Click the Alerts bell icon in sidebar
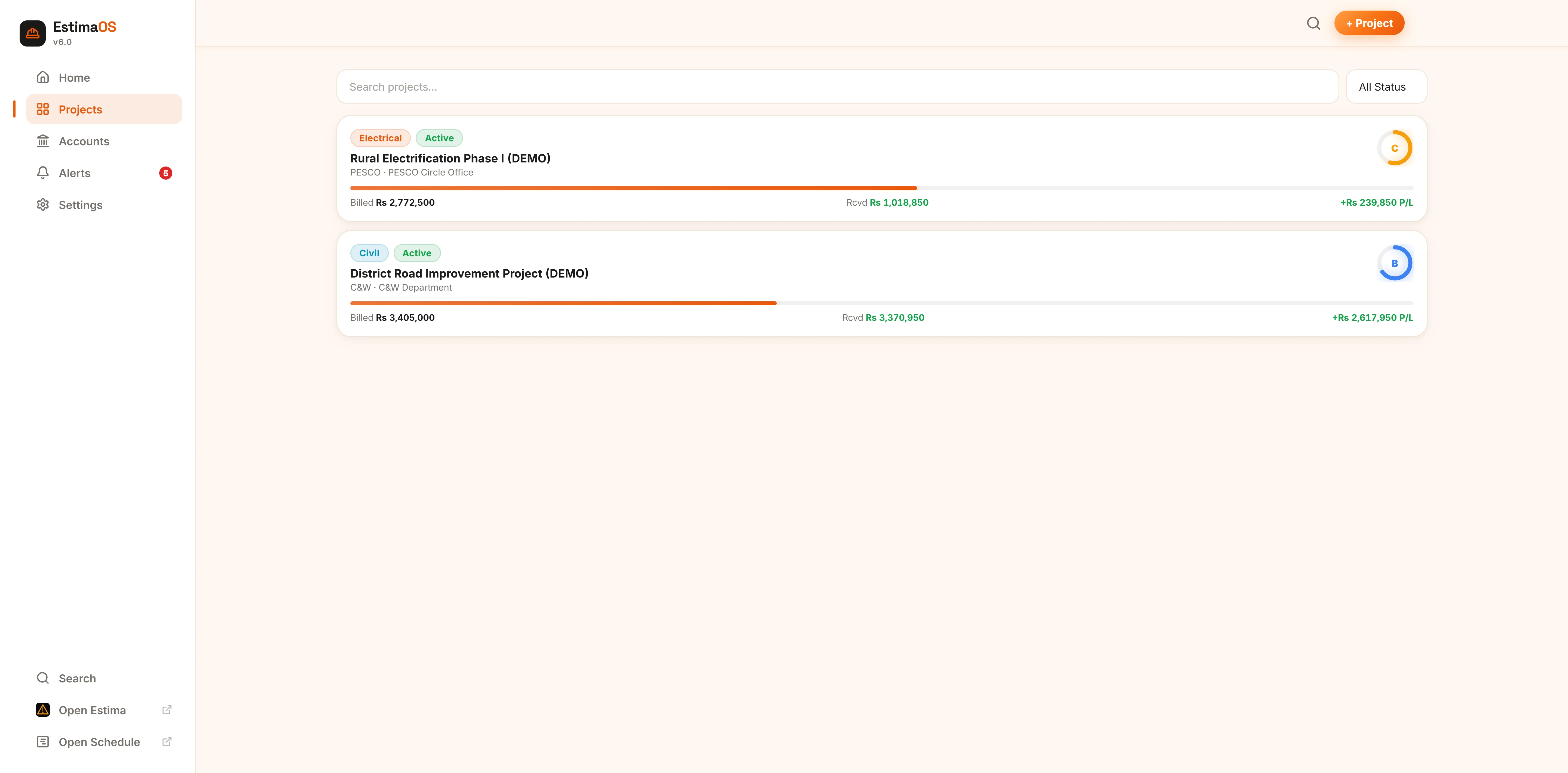The image size is (1568, 773). (x=43, y=173)
